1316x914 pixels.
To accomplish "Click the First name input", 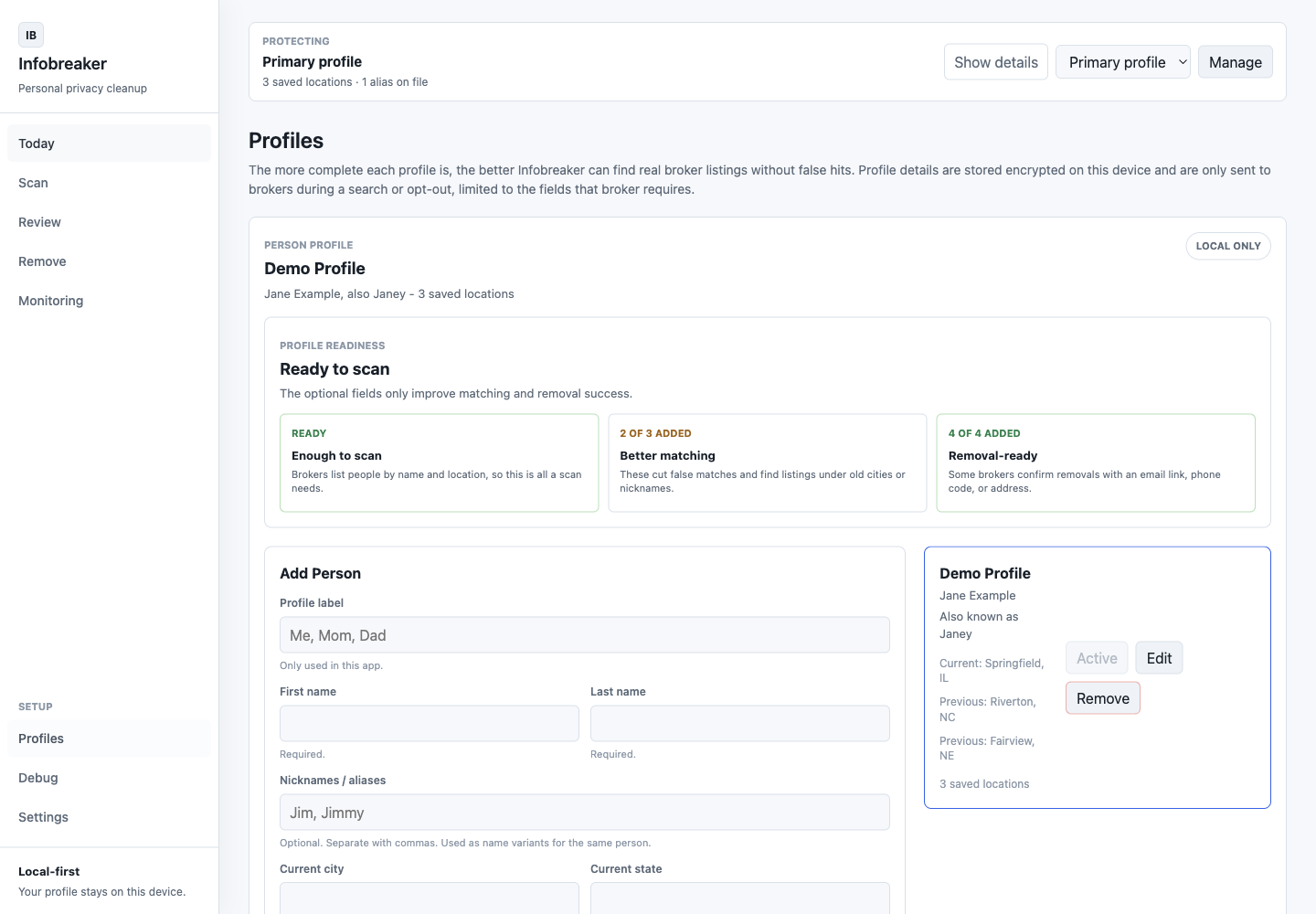I will (x=430, y=724).
